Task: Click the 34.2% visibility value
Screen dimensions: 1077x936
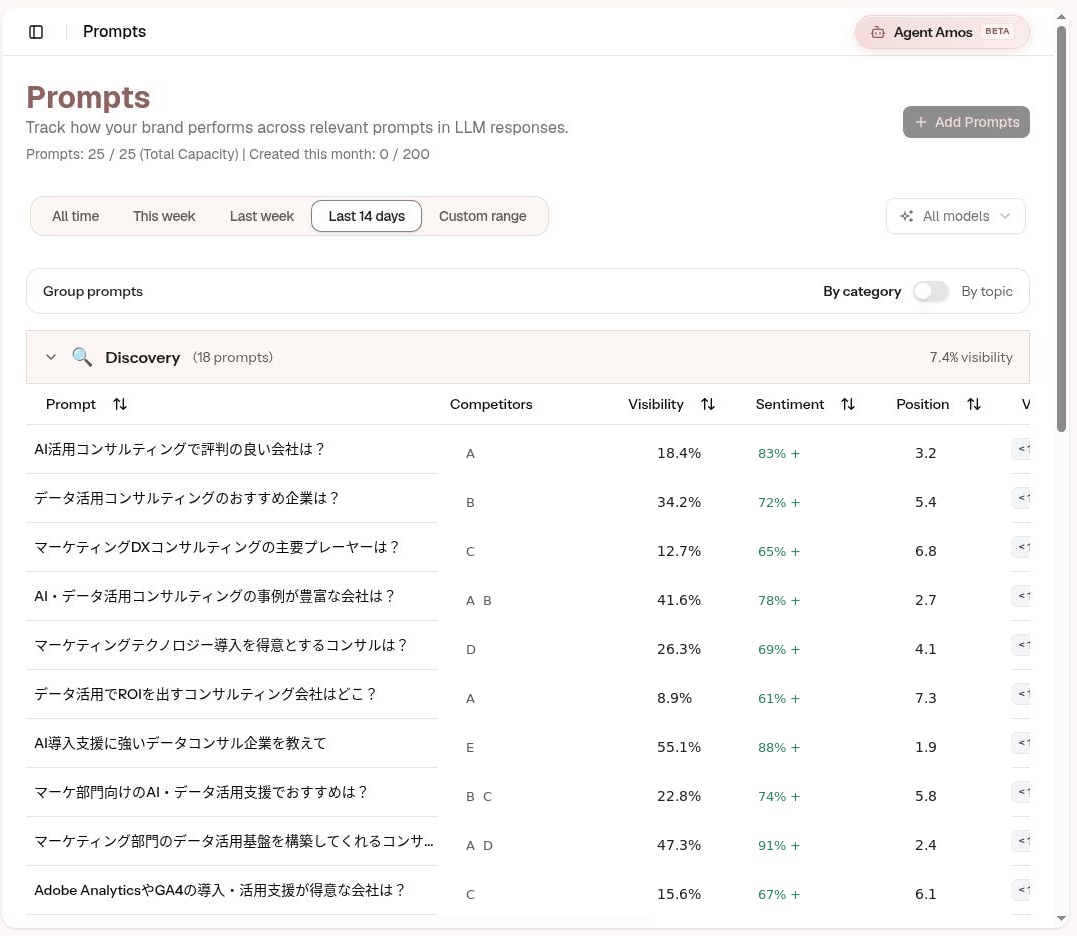Action: click(x=679, y=502)
